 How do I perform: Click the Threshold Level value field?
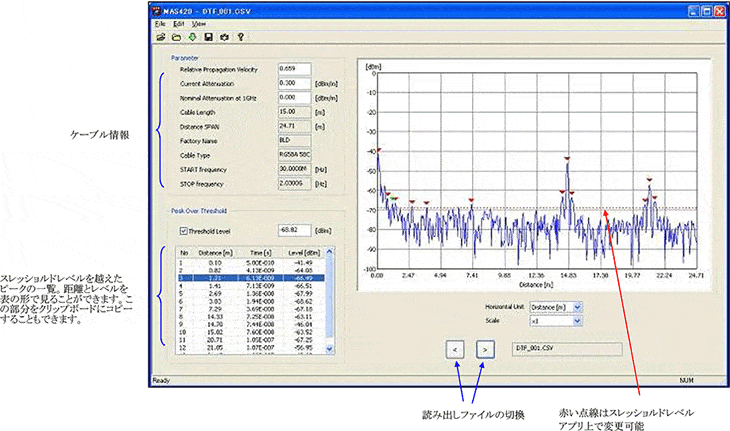[294, 230]
